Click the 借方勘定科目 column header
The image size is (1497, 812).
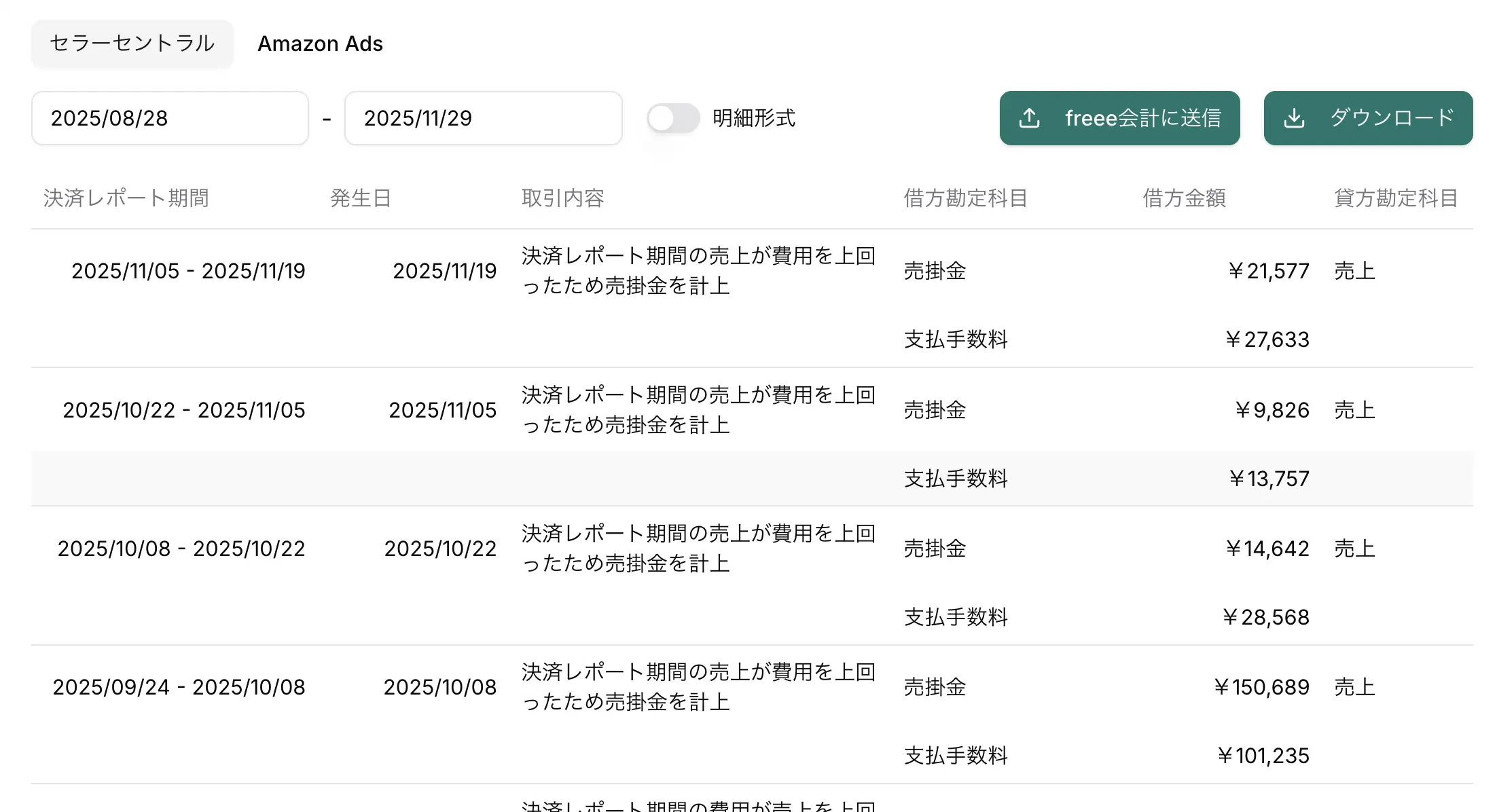(x=965, y=198)
